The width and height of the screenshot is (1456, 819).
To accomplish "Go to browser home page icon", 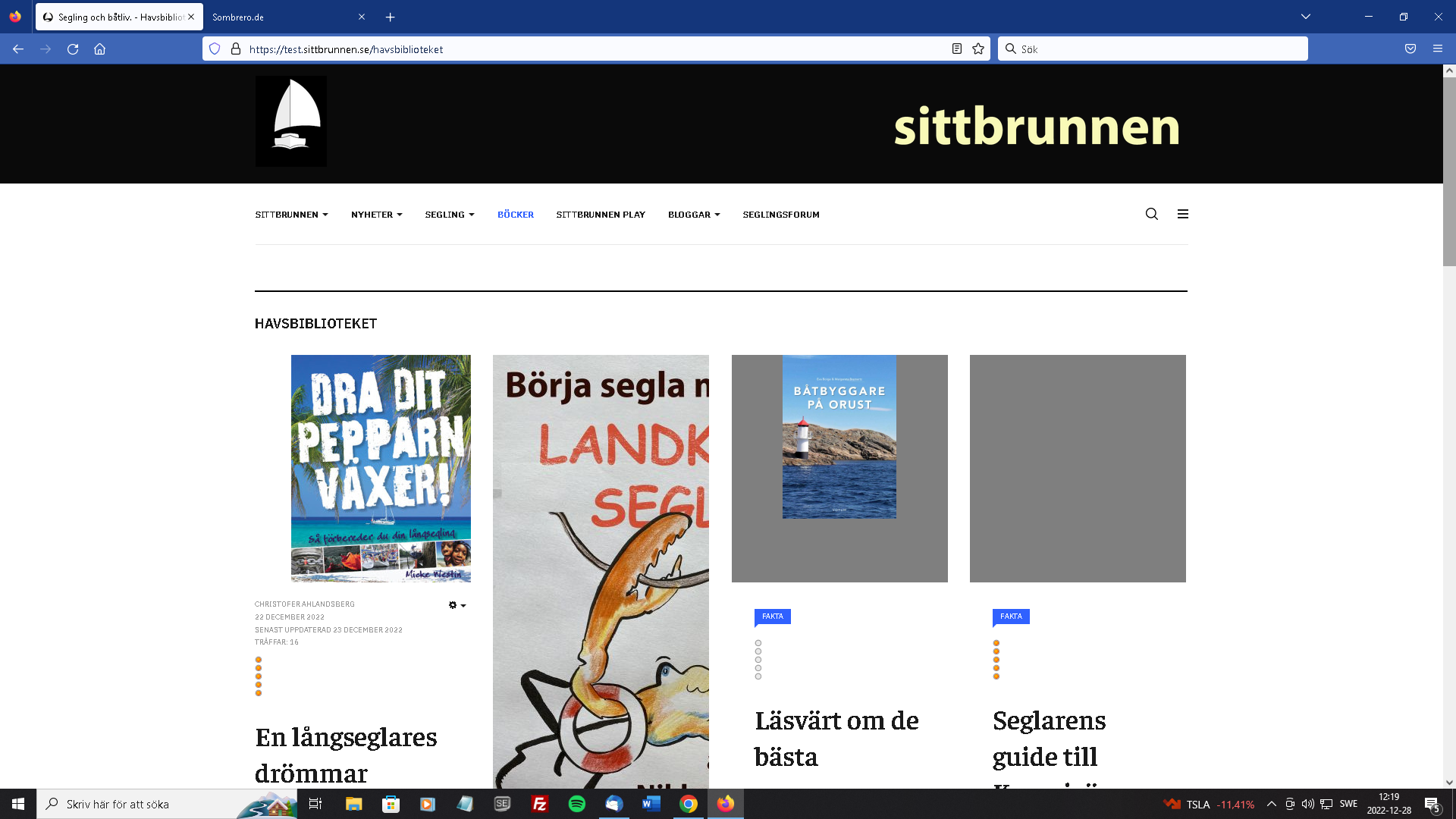I will [99, 49].
